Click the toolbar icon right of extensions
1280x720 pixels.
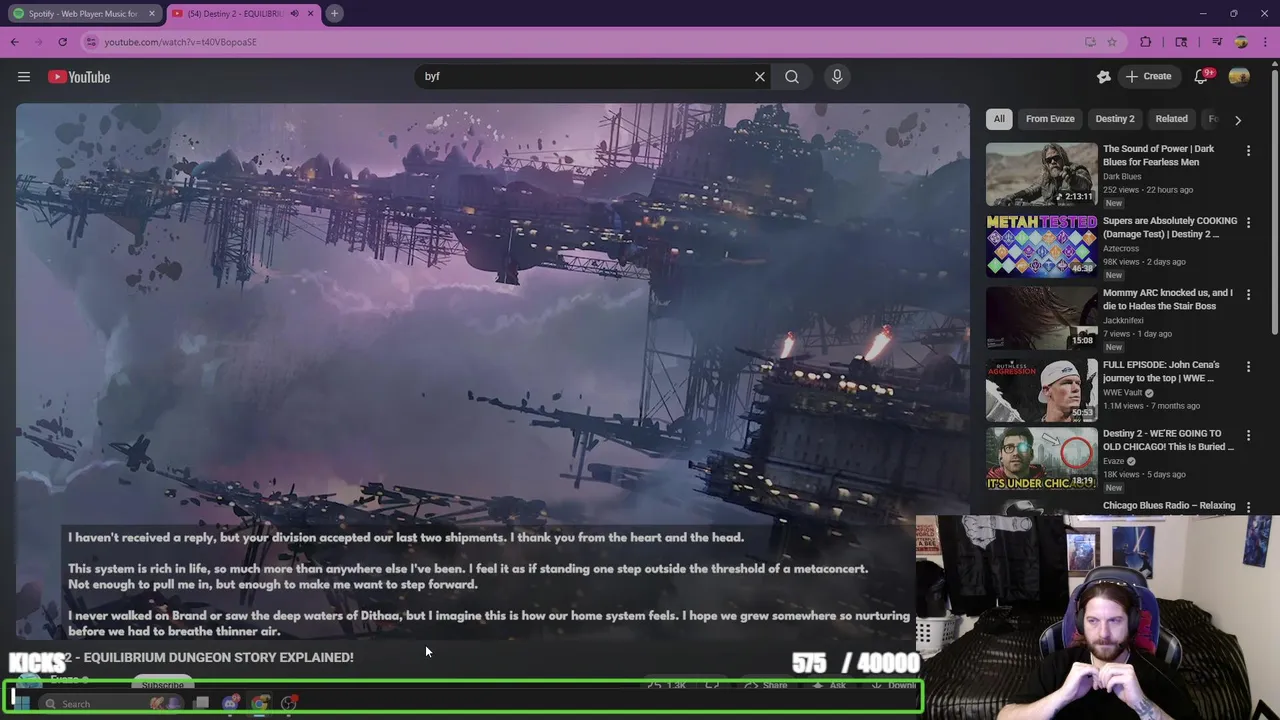click(x=1181, y=42)
